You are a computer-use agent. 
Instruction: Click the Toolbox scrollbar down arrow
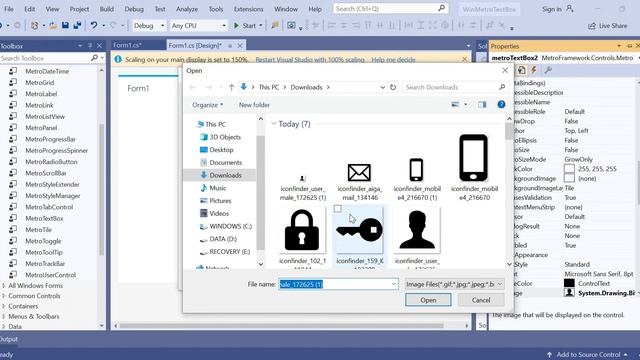point(101,326)
